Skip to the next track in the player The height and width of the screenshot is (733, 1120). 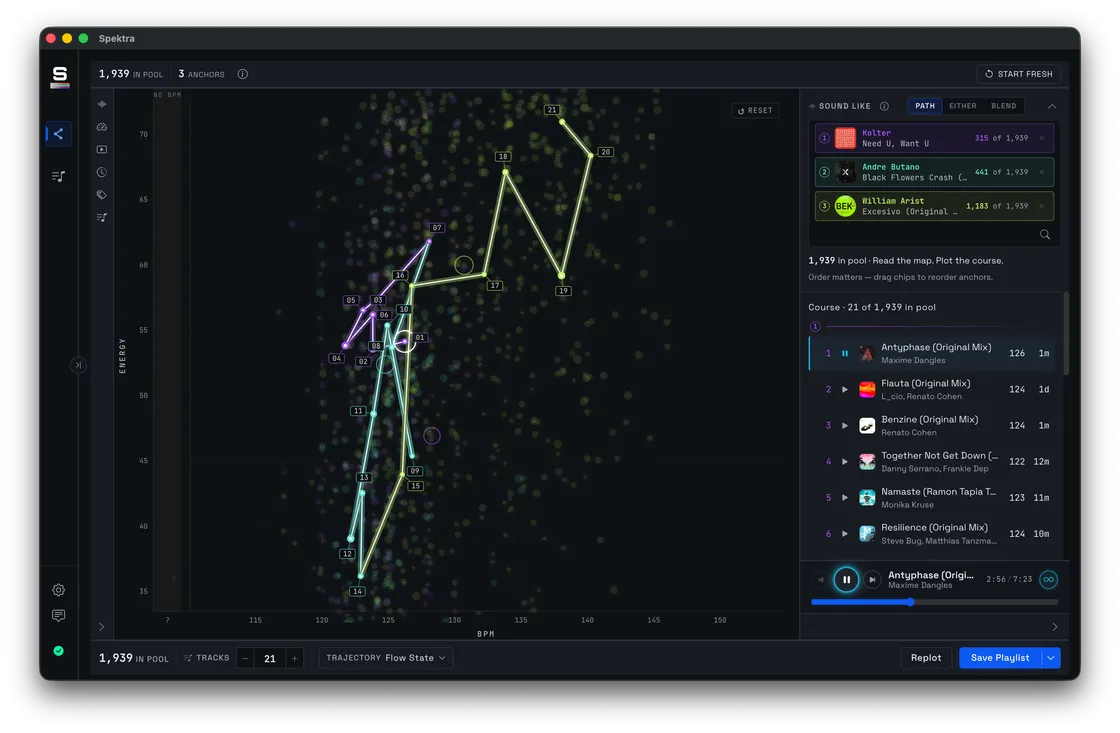(x=872, y=579)
